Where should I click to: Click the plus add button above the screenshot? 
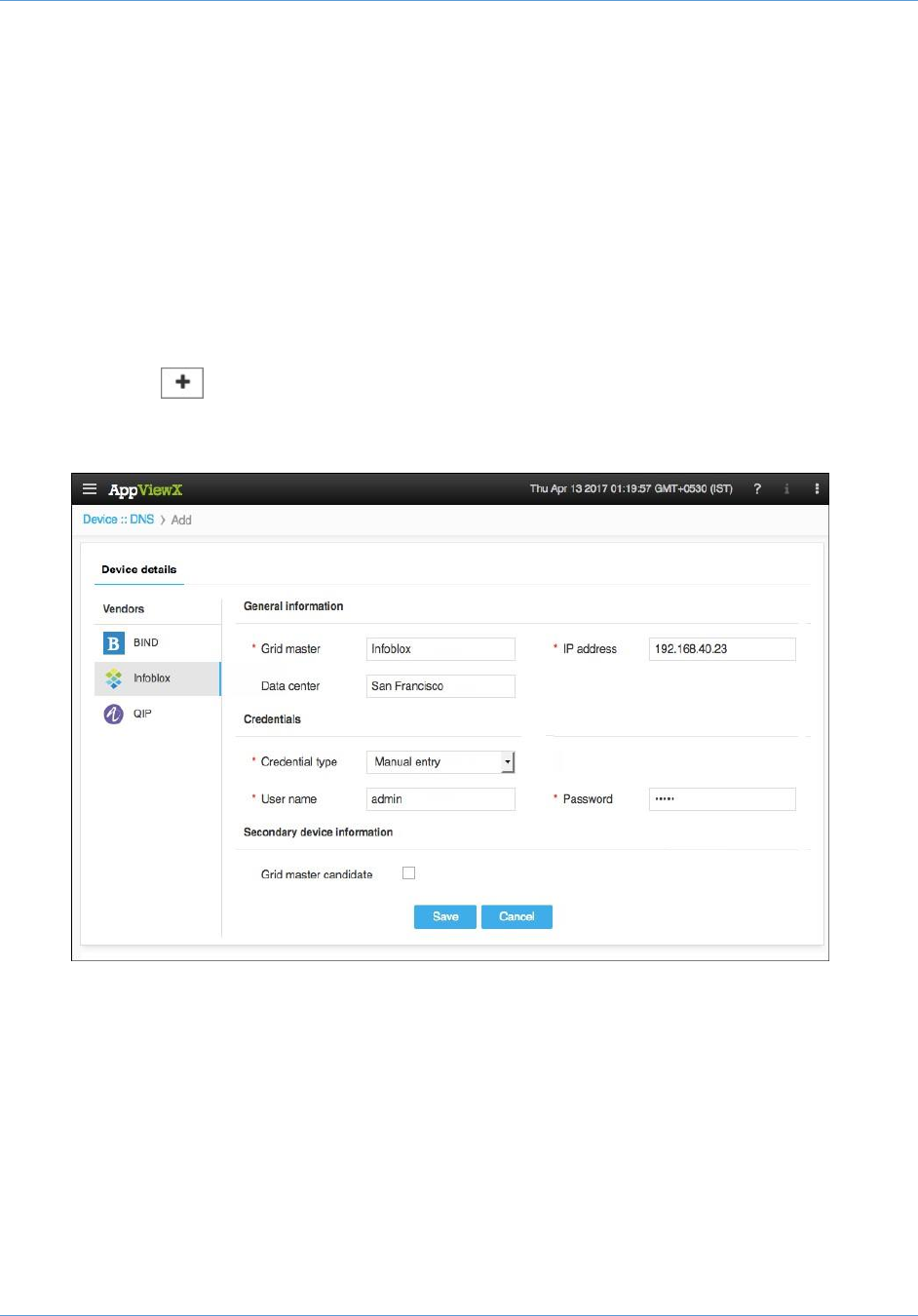pyautogui.click(x=182, y=383)
